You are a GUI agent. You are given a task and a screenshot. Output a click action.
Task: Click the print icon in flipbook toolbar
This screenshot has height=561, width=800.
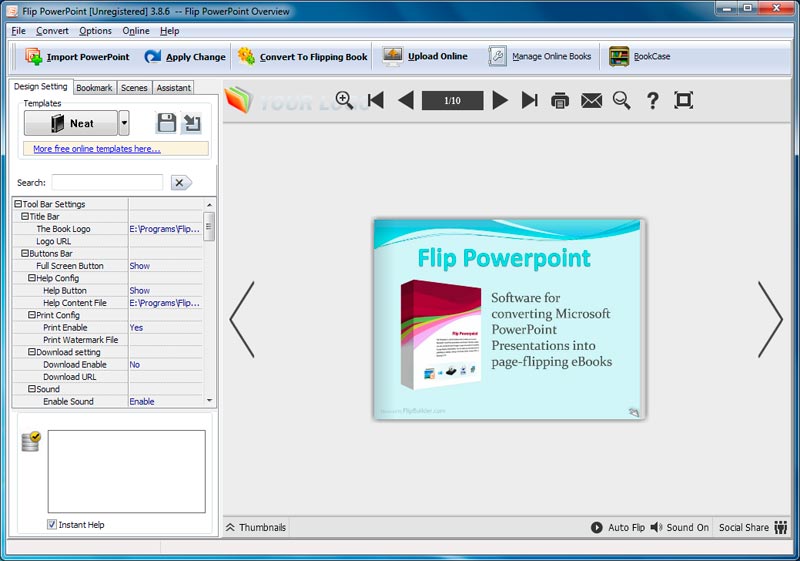click(x=560, y=100)
